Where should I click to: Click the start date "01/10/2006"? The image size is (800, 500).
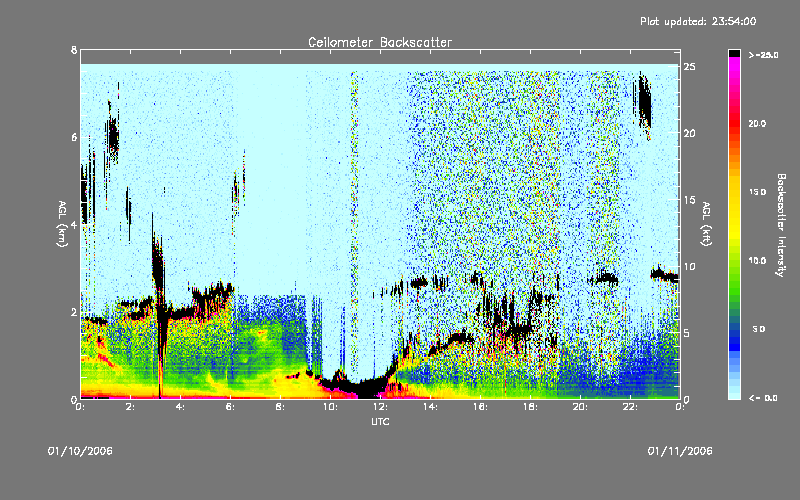[x=80, y=451]
